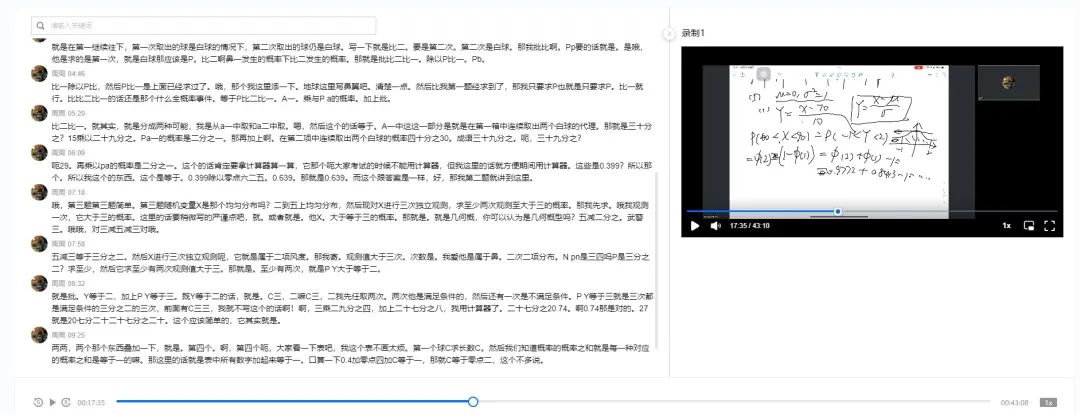
Task: Select the transcript paragraph starting 五减三等于三分之二
Action: coord(351,263)
